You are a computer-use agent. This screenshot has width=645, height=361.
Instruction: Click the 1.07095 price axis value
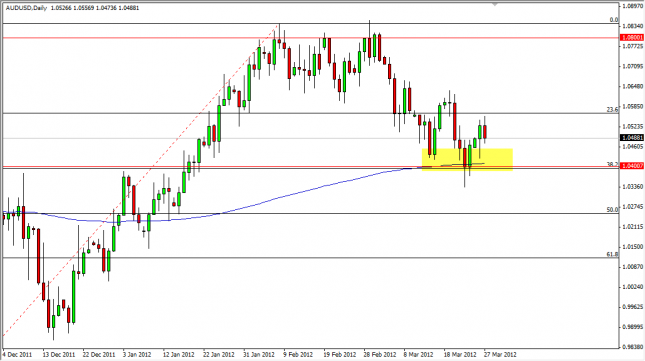tap(633, 66)
